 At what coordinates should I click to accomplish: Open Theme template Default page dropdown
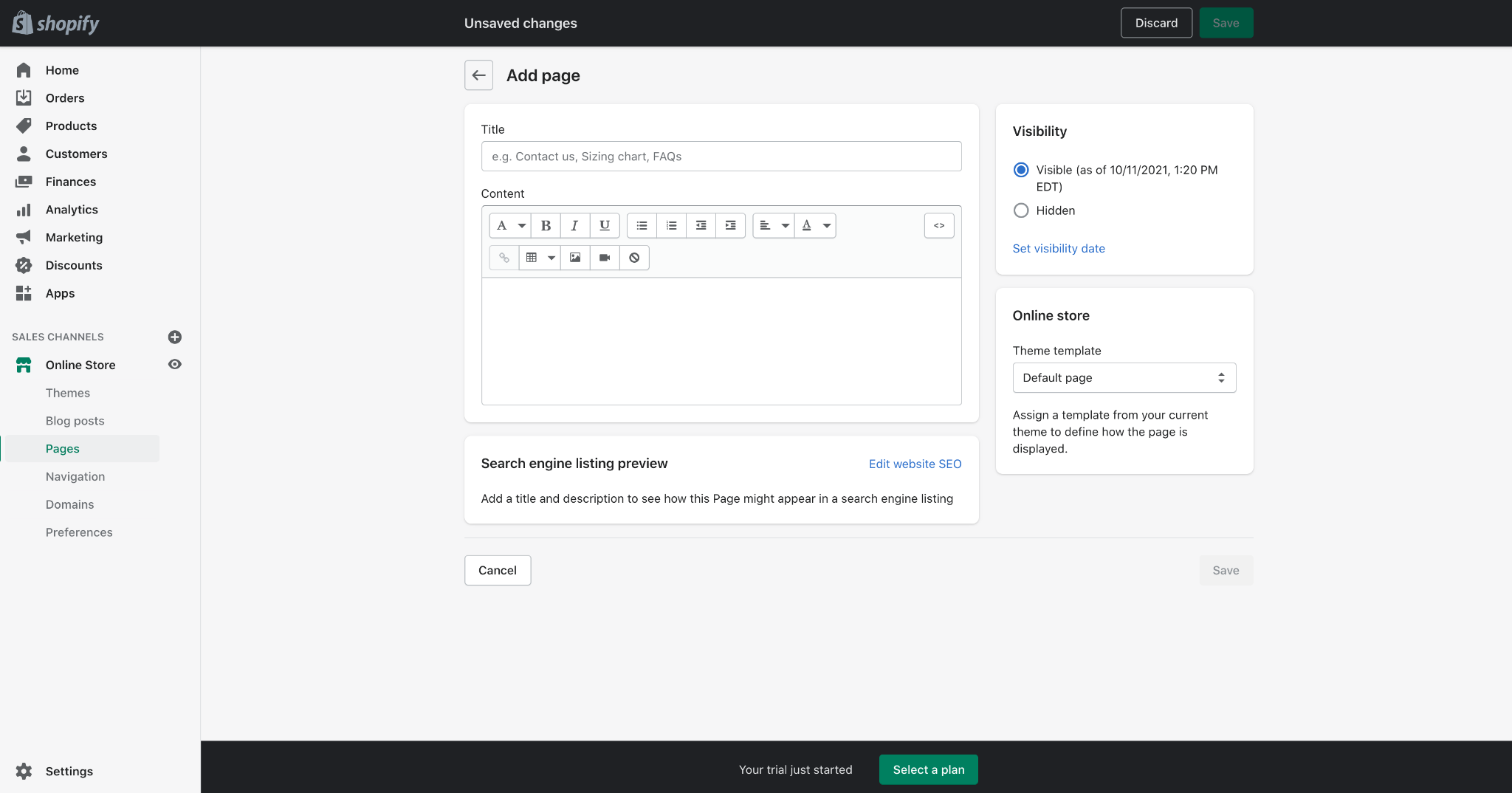click(1124, 377)
